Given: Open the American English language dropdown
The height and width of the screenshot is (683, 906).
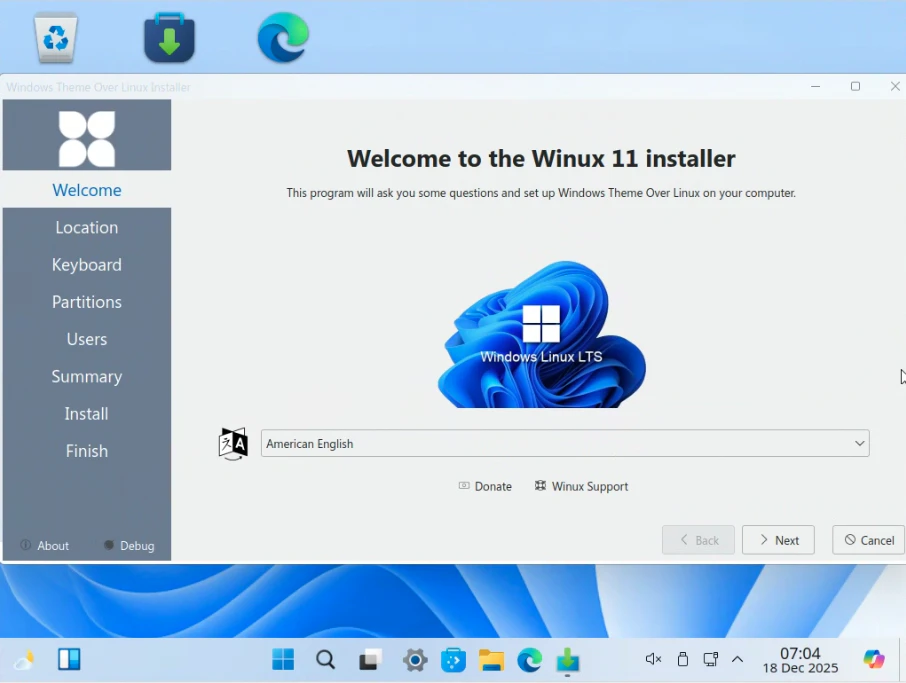Looking at the screenshot, I should tap(565, 443).
